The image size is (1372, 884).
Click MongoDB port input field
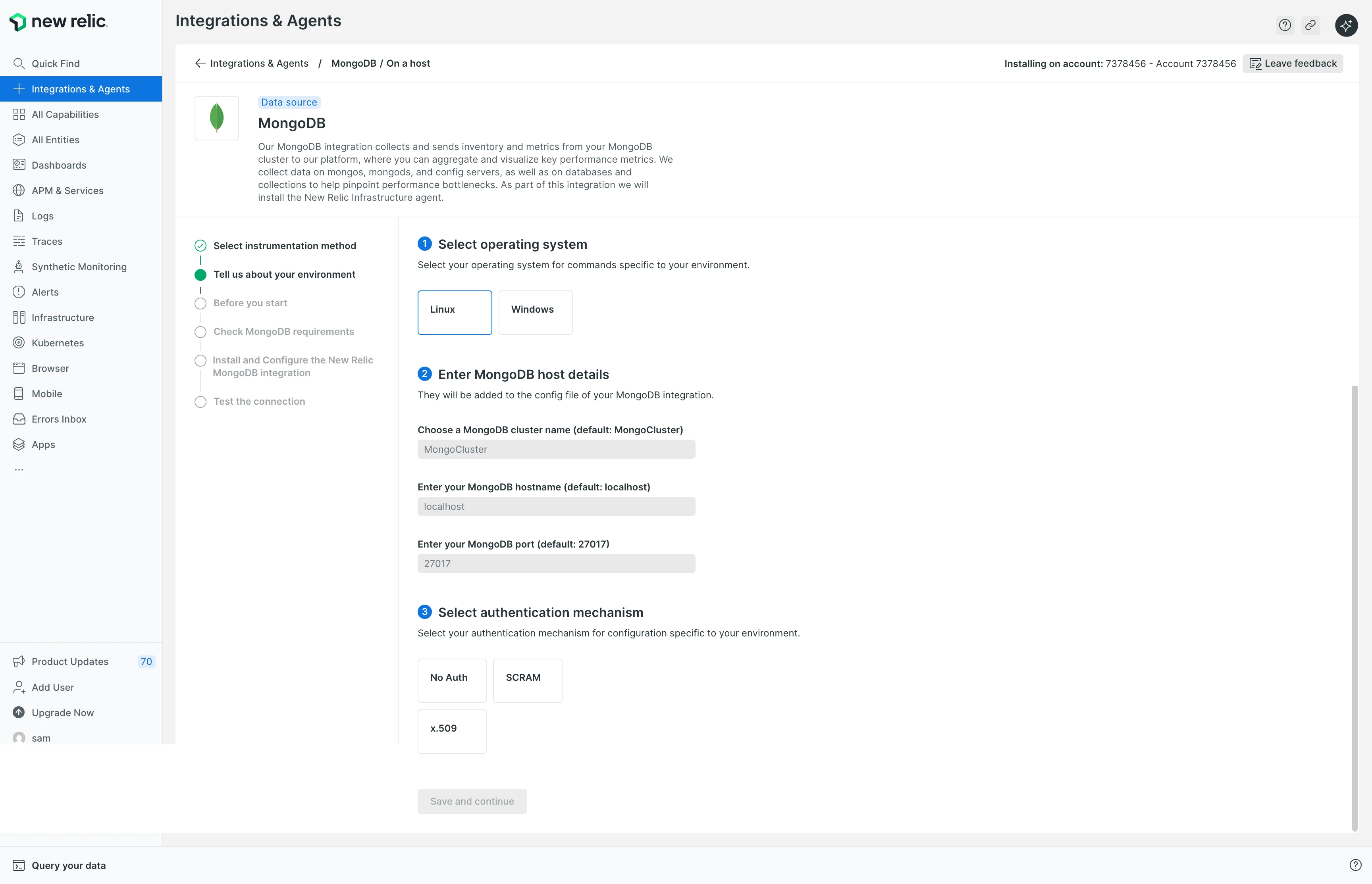[557, 563]
